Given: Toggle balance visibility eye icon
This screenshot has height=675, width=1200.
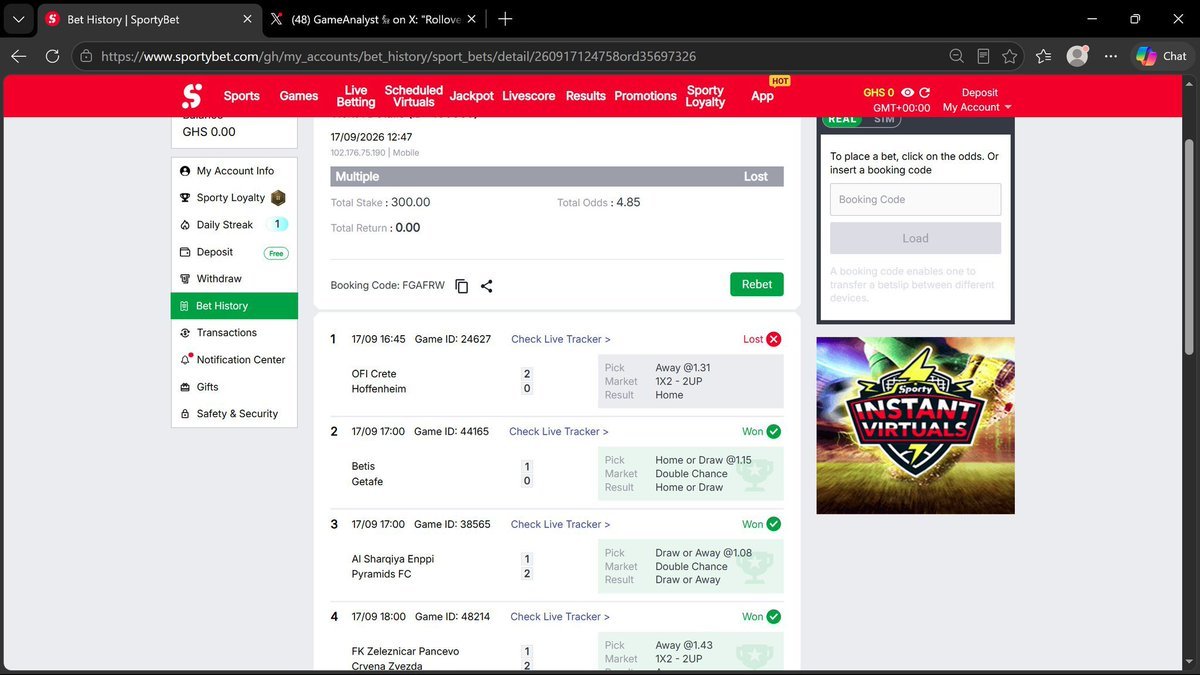Looking at the screenshot, I should (908, 92).
